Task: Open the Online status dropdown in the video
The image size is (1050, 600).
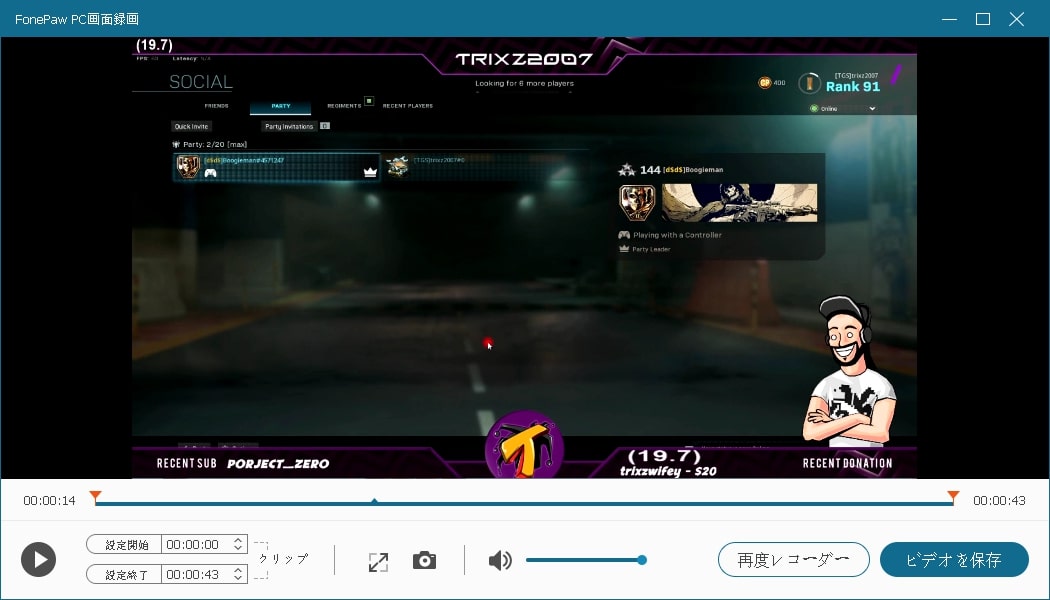Action: [x=843, y=108]
